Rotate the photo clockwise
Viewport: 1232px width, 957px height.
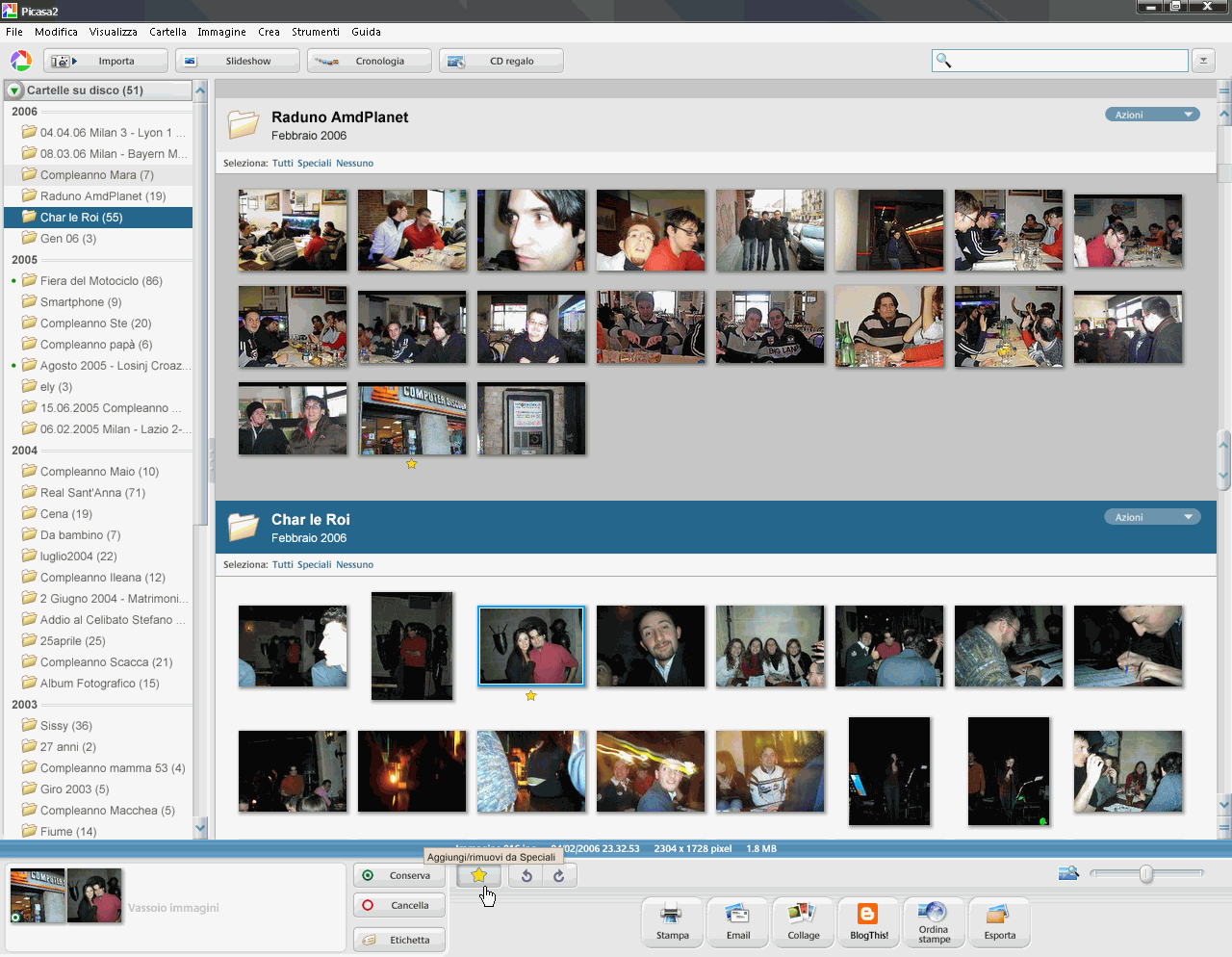pyautogui.click(x=559, y=875)
